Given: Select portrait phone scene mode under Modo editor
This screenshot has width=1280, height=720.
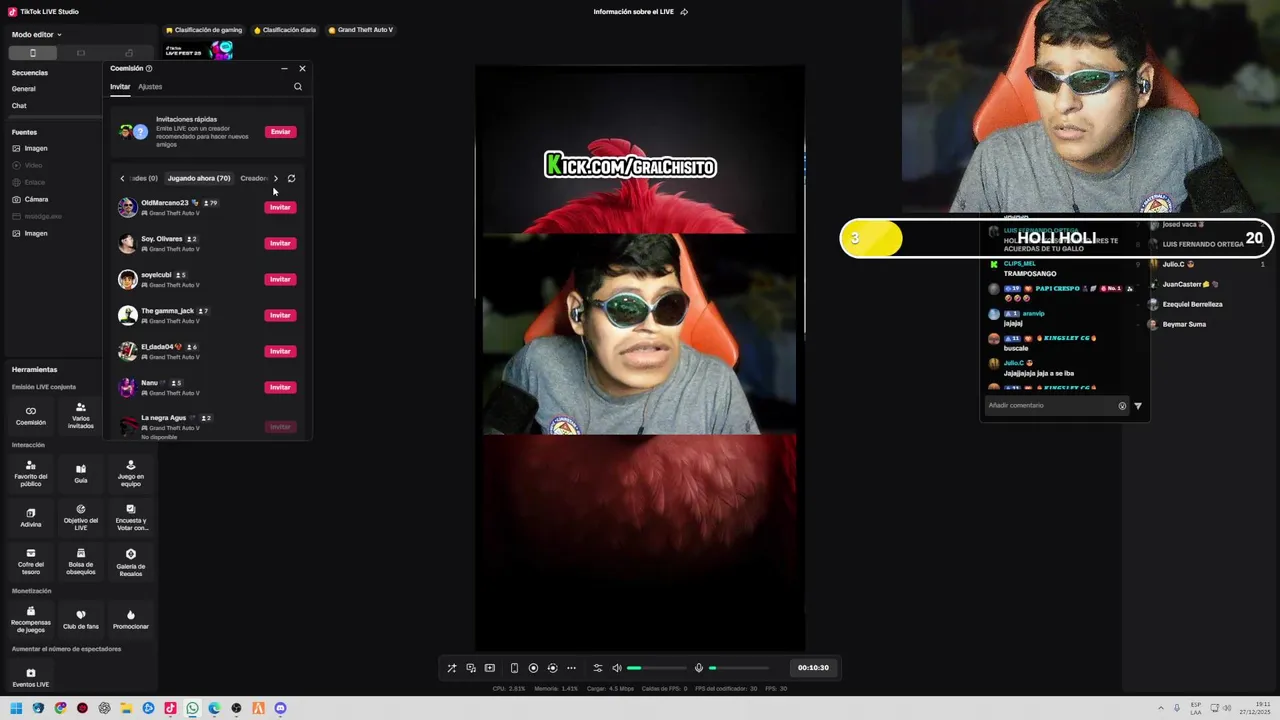Looking at the screenshot, I should 32,53.
